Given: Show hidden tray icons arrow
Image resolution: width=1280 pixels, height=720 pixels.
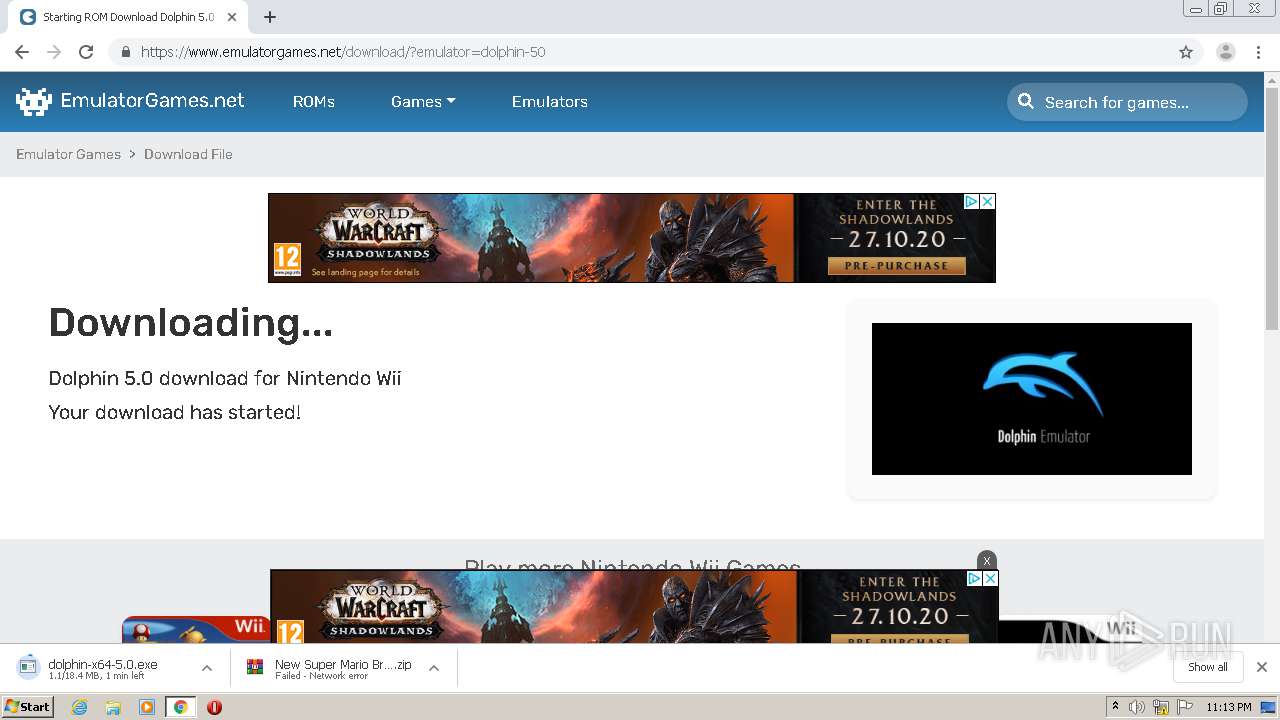Looking at the screenshot, I should coord(1115,707).
